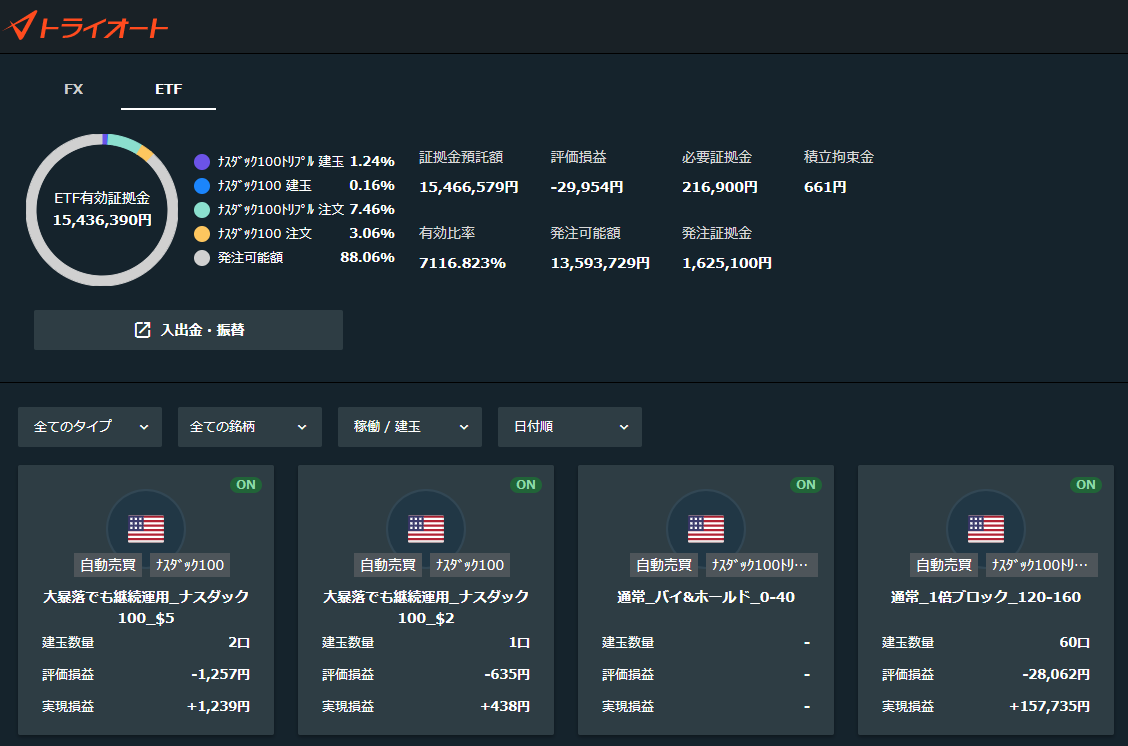Toggle ON badge of 大暴落でも継続運用_ナスダック100_$5 card
Screen dimensions: 1128x746
(x=246, y=485)
